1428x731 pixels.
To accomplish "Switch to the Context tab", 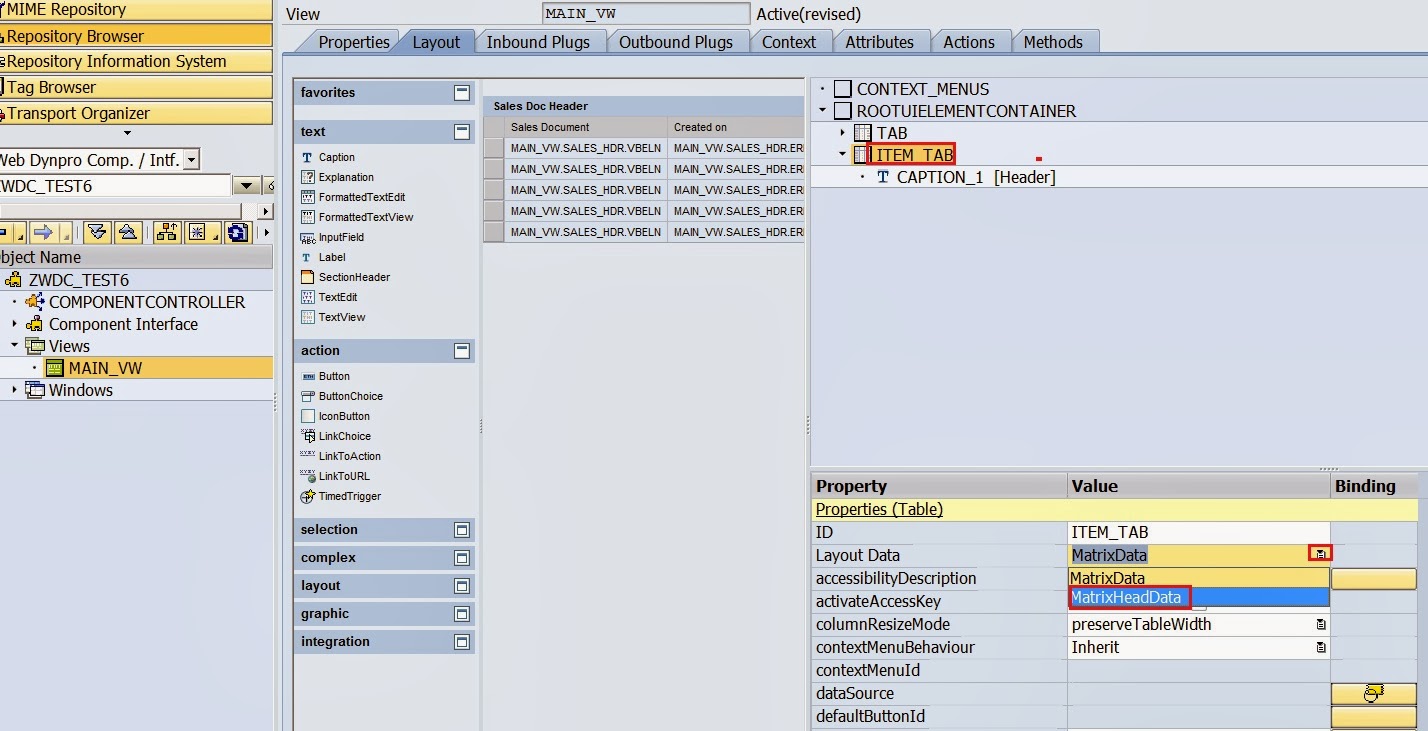I will (788, 42).
